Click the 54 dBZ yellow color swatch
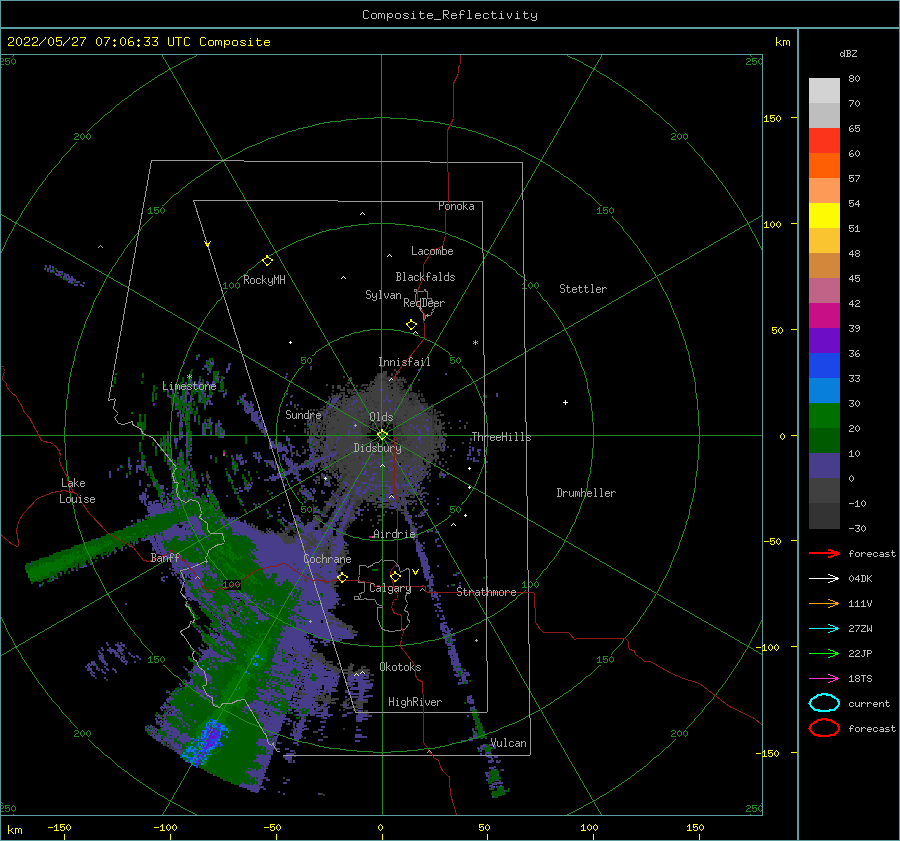900x841 pixels. click(x=824, y=215)
